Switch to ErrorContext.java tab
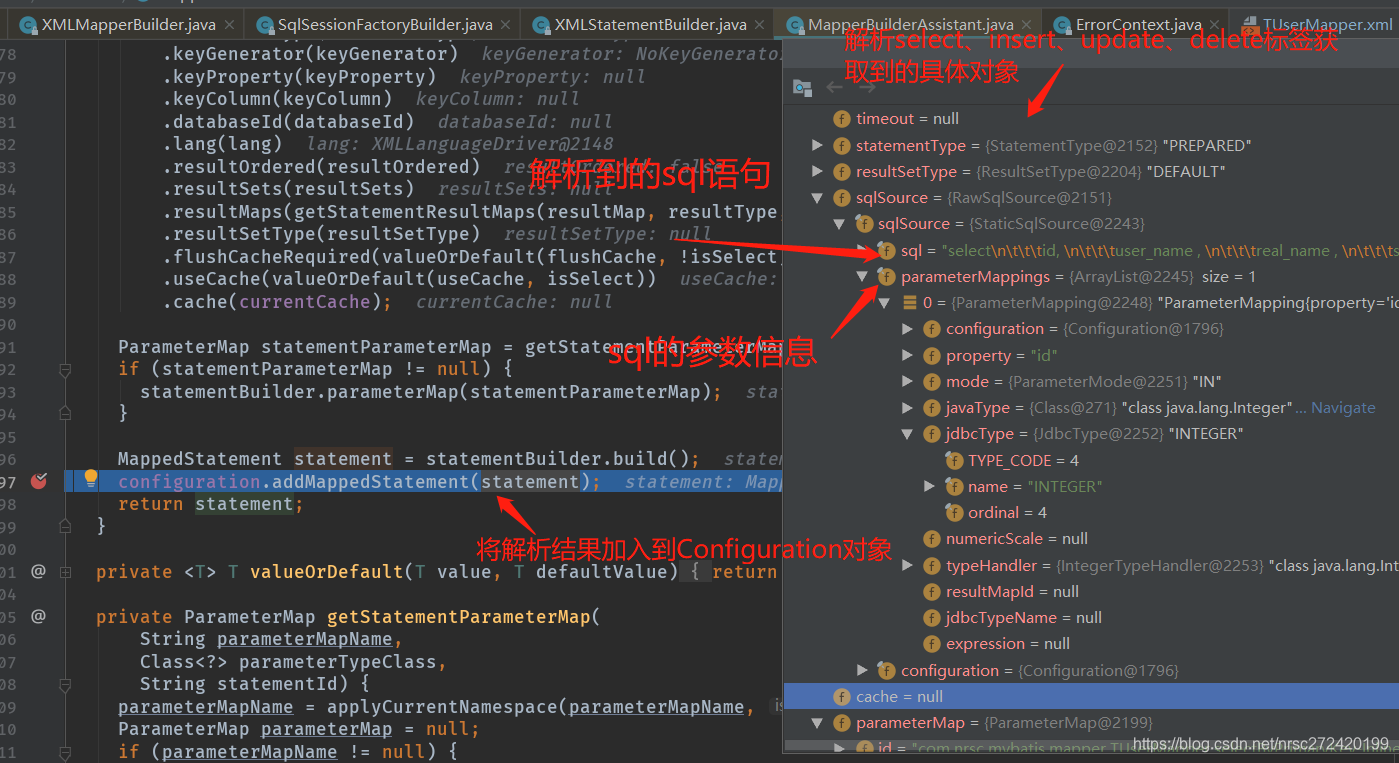The height and width of the screenshot is (763, 1399). (1138, 24)
